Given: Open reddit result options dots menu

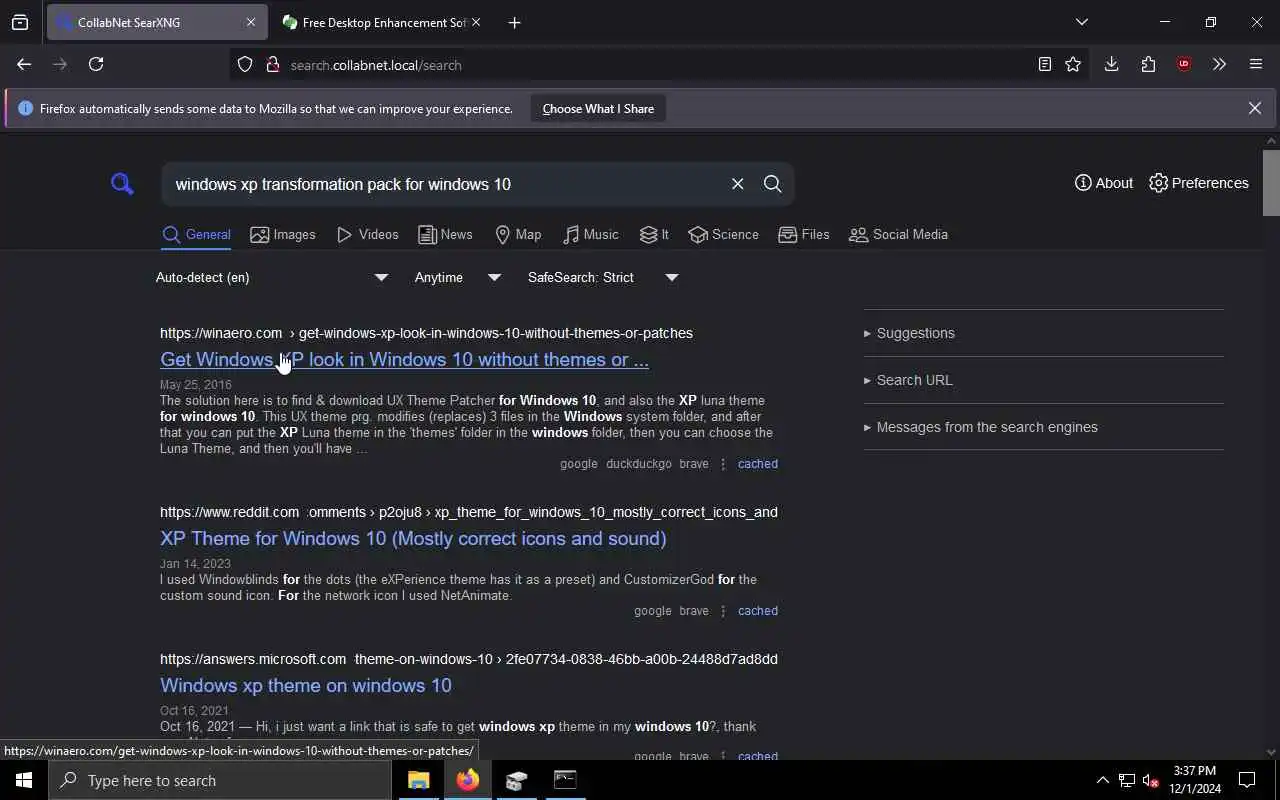Looking at the screenshot, I should tap(723, 611).
